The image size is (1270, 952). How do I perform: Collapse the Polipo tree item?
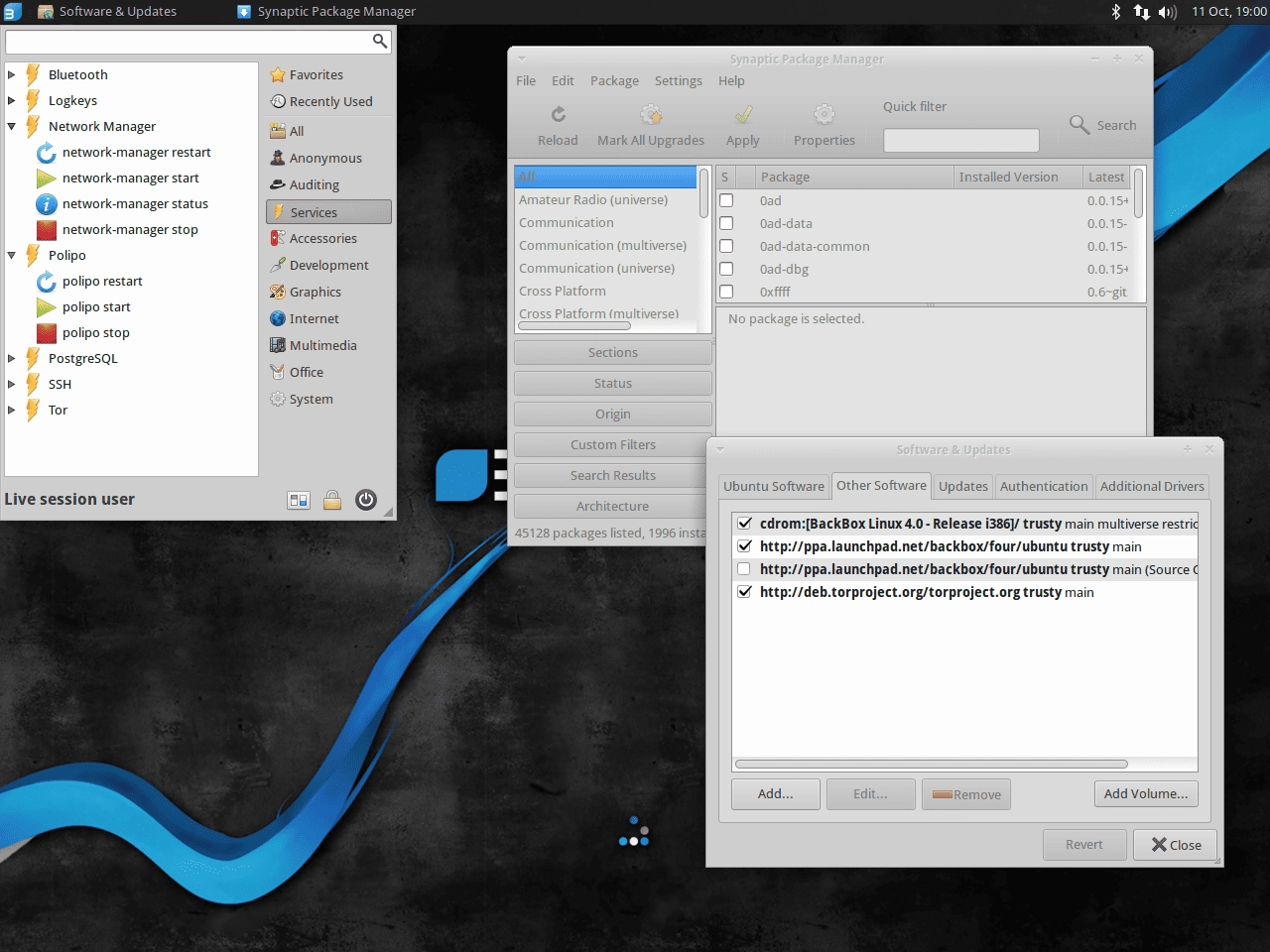(x=11, y=255)
